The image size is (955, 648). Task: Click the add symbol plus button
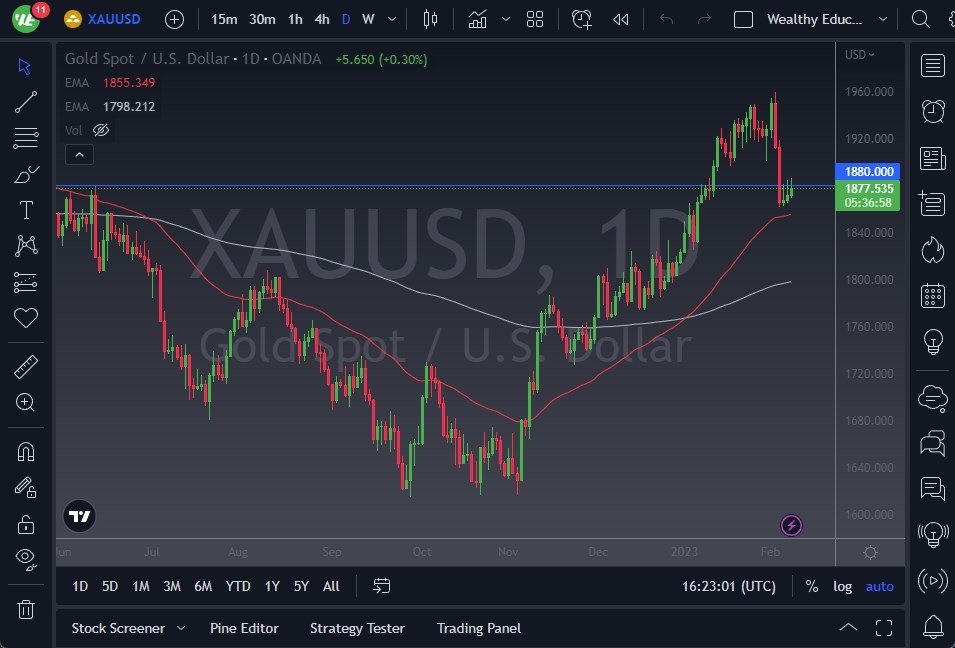[x=174, y=19]
